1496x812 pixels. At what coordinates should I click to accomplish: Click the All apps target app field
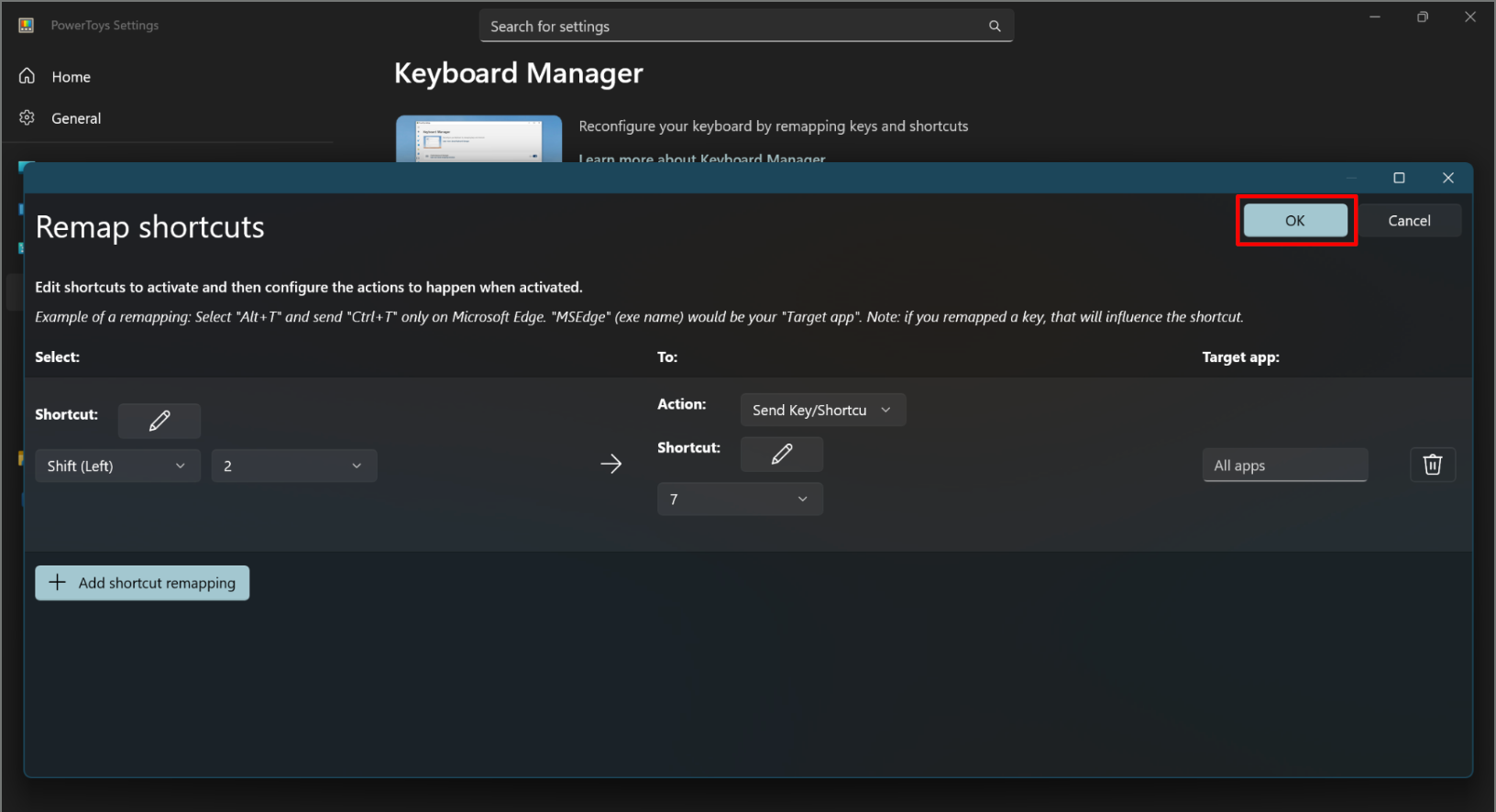click(x=1284, y=466)
